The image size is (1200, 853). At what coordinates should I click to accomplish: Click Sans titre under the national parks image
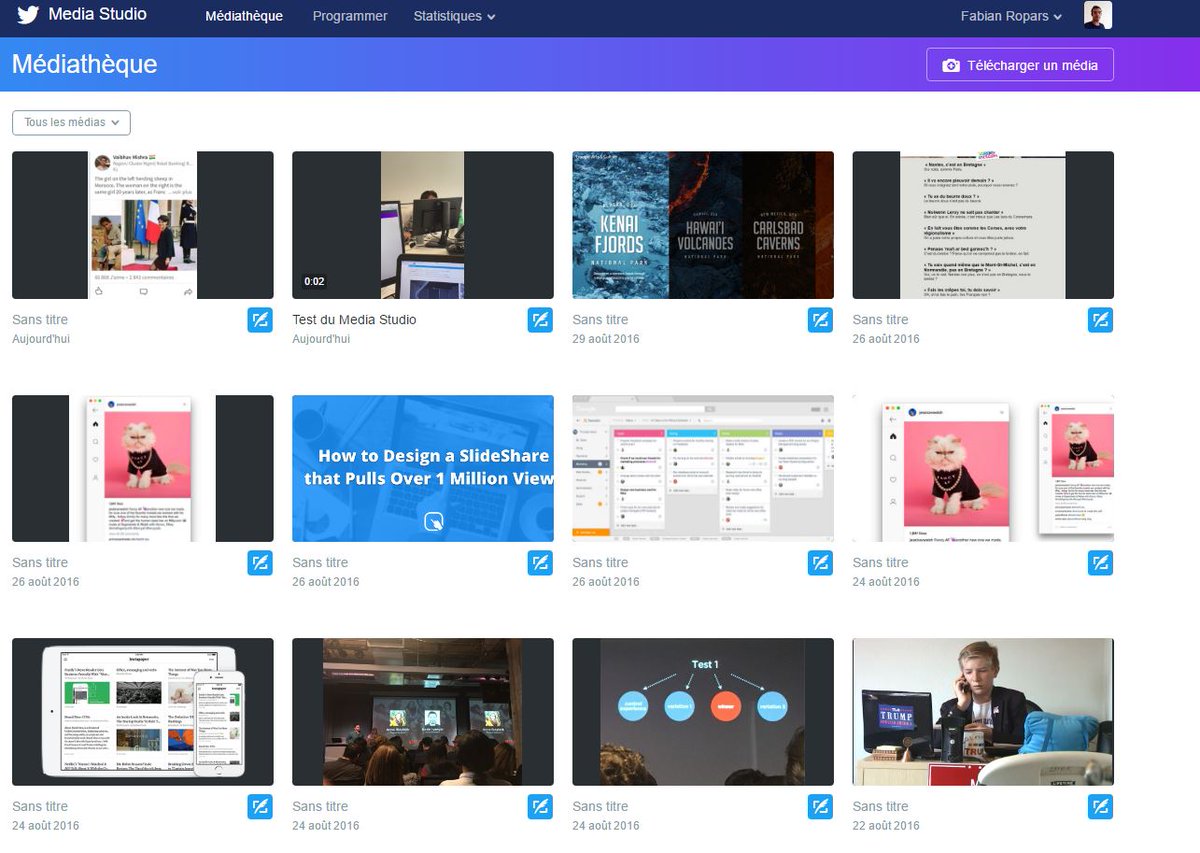[x=600, y=320]
